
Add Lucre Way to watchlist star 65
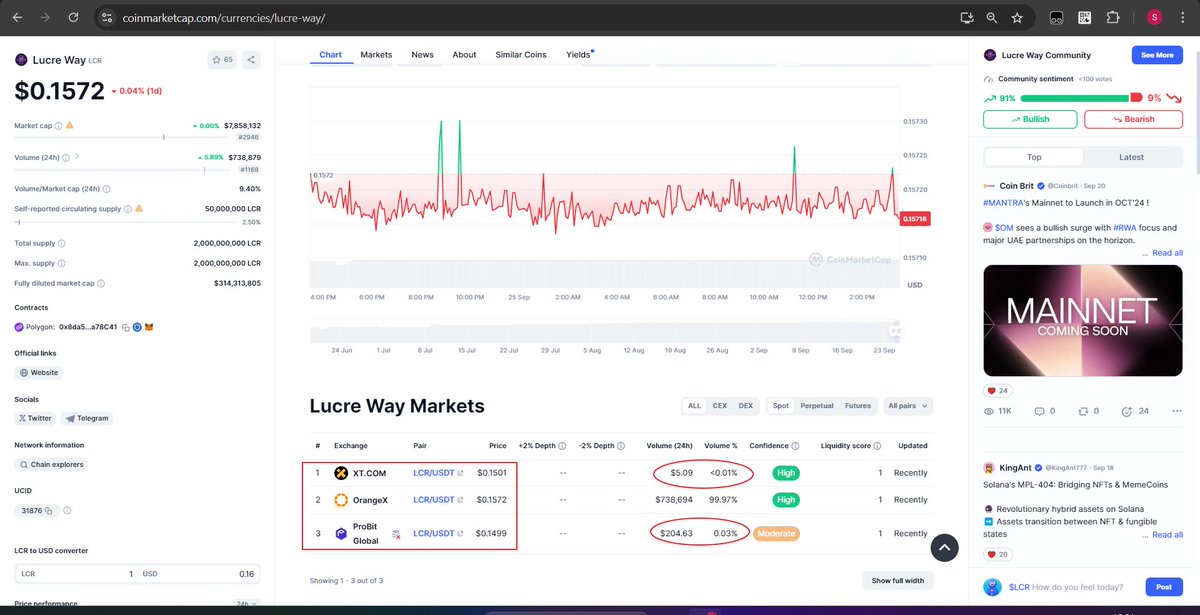coord(222,60)
